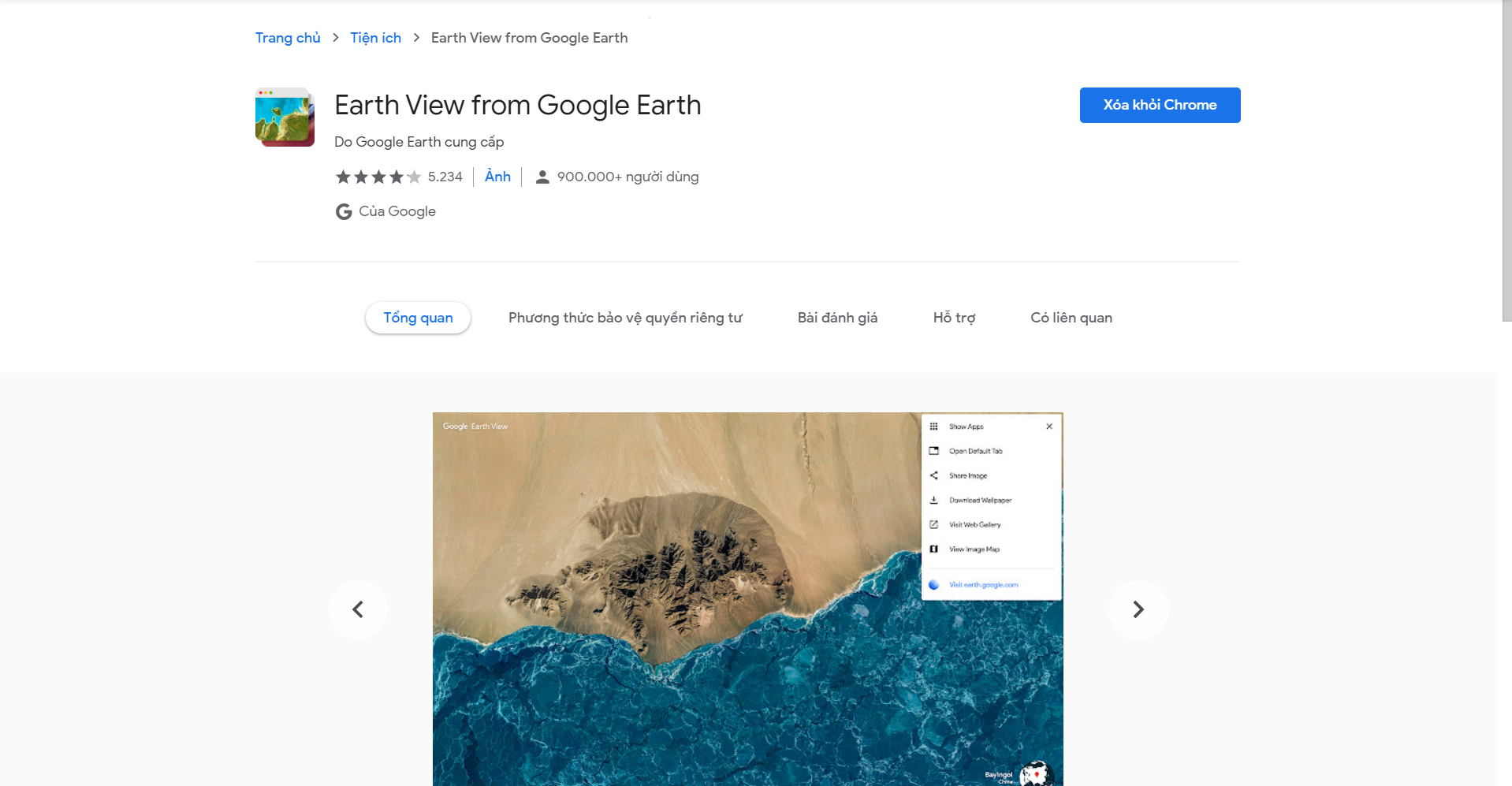Click the Show Apps grid icon in the screenshot

933,427
